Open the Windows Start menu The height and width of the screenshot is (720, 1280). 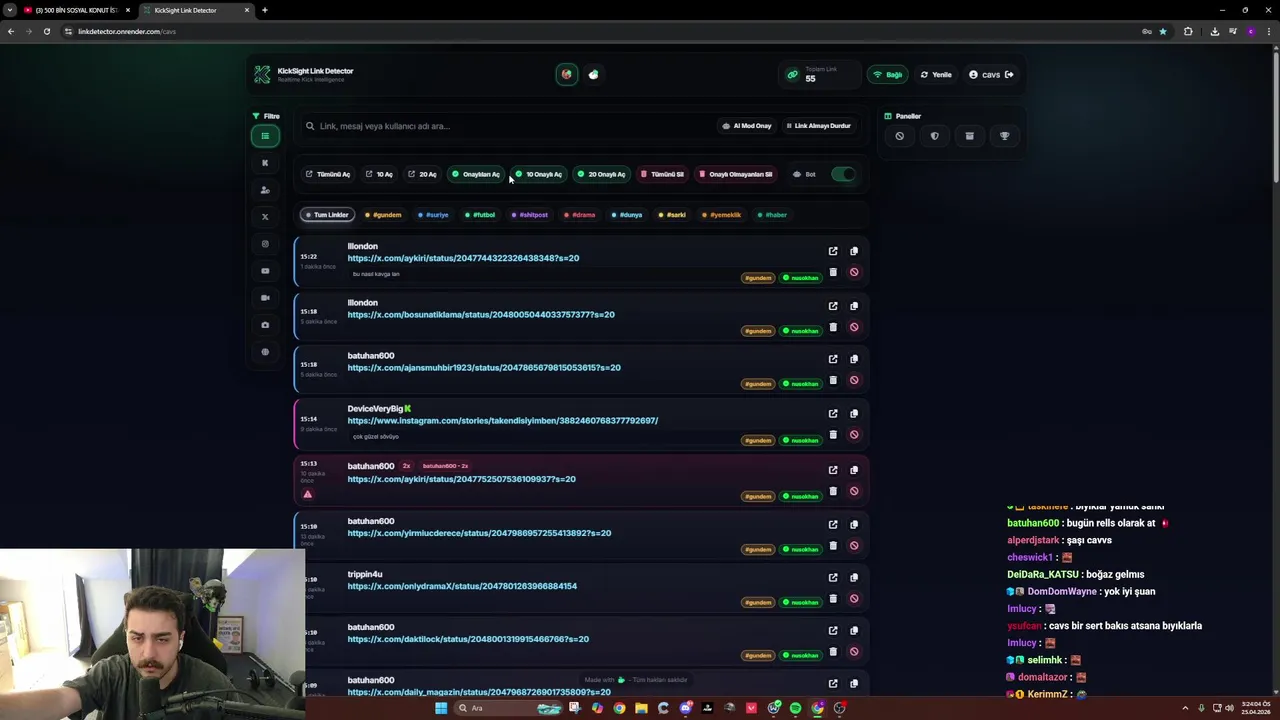441,708
